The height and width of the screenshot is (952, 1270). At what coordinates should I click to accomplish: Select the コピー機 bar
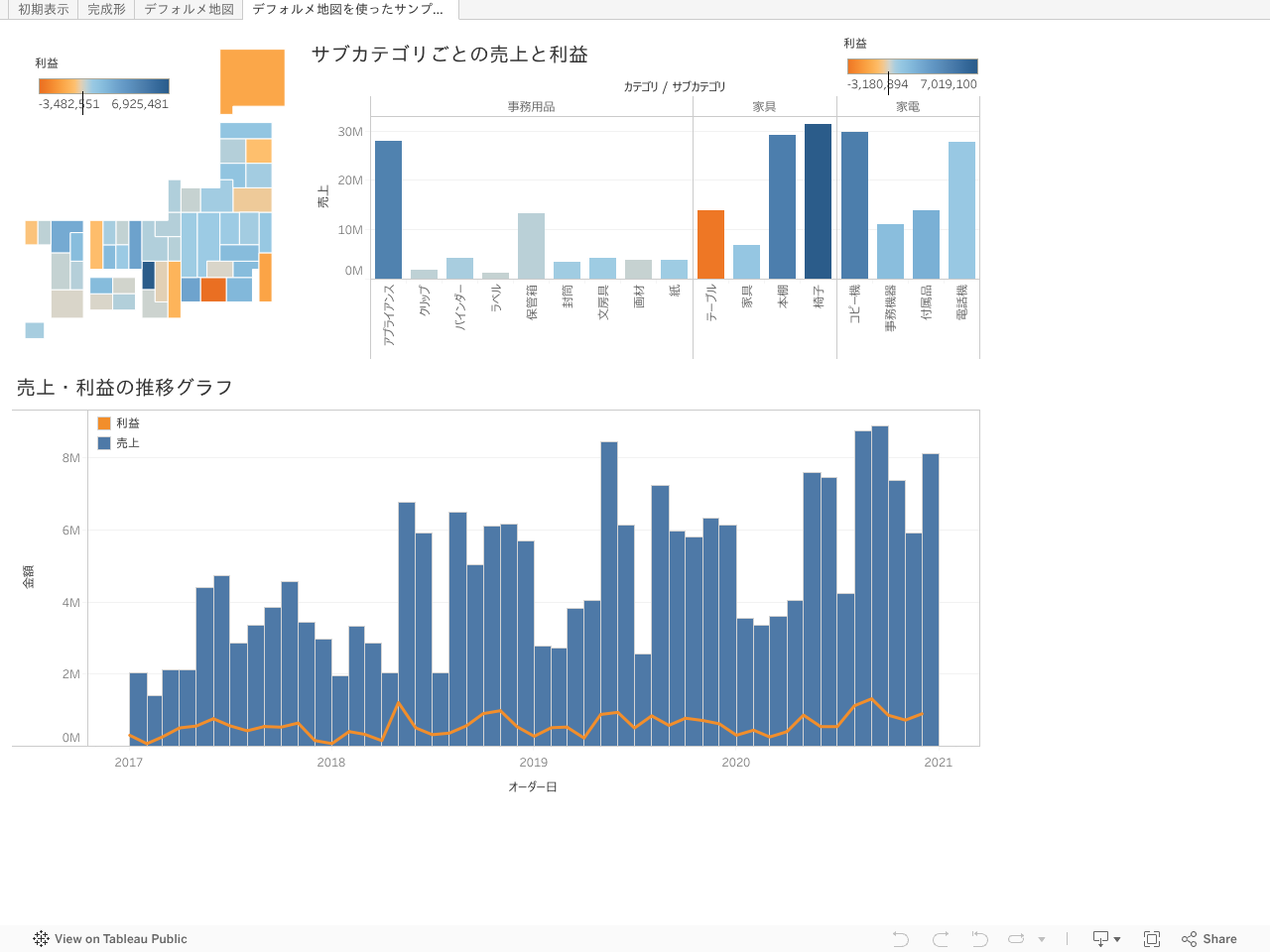click(855, 205)
